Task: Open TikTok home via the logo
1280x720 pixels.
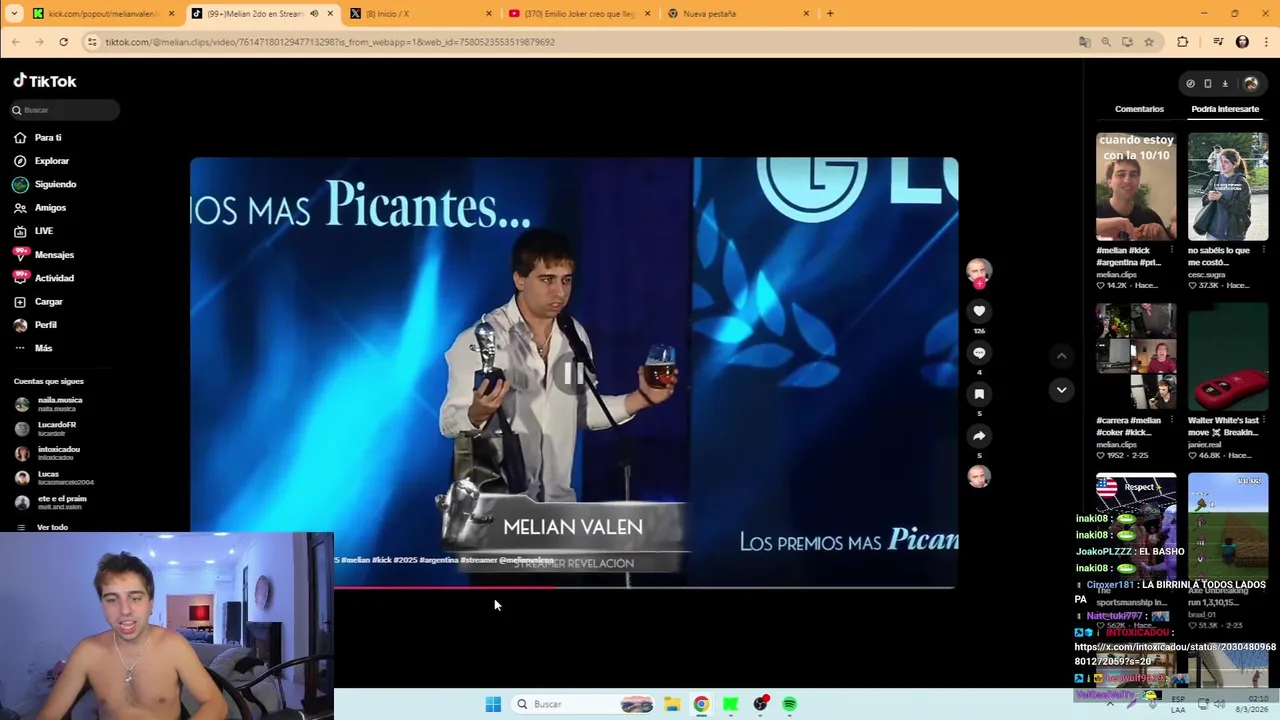Action: point(45,81)
